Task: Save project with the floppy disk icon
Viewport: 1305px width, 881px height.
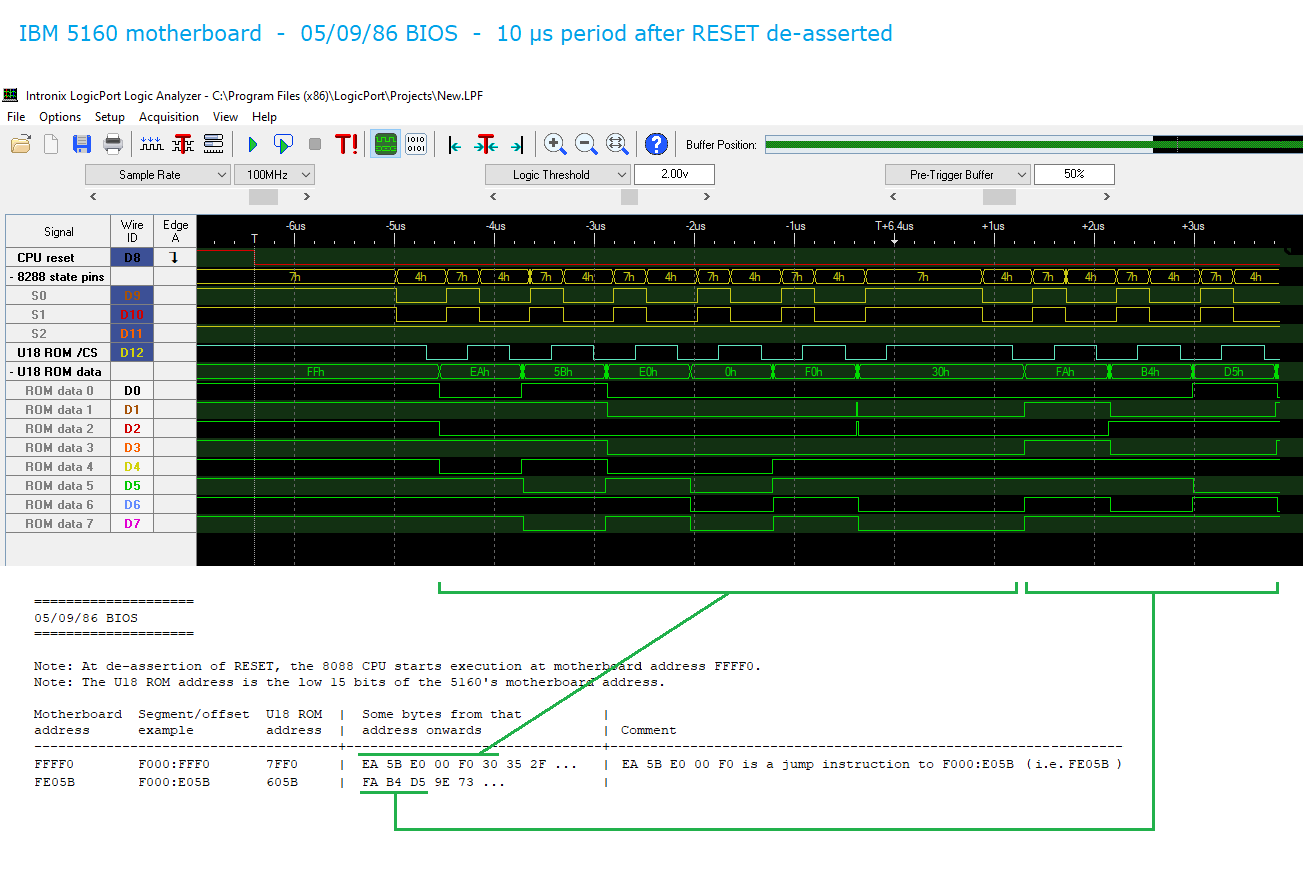Action: [x=82, y=144]
